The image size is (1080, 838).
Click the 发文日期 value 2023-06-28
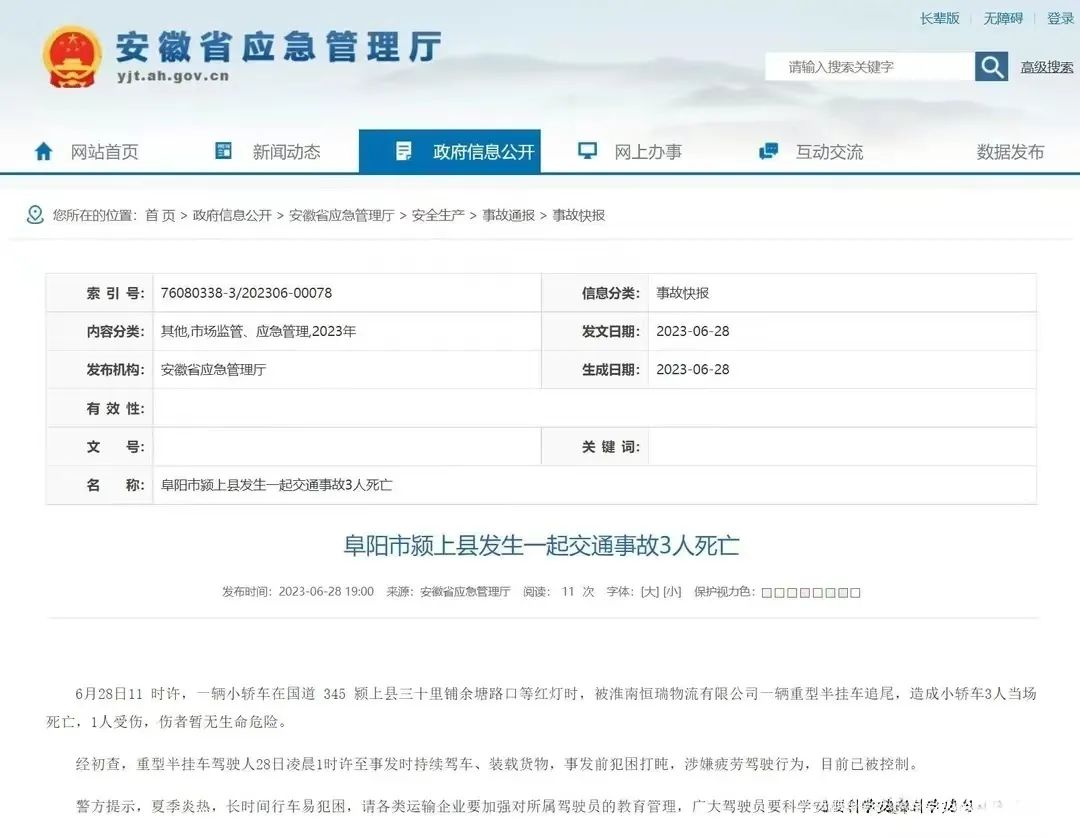(692, 331)
